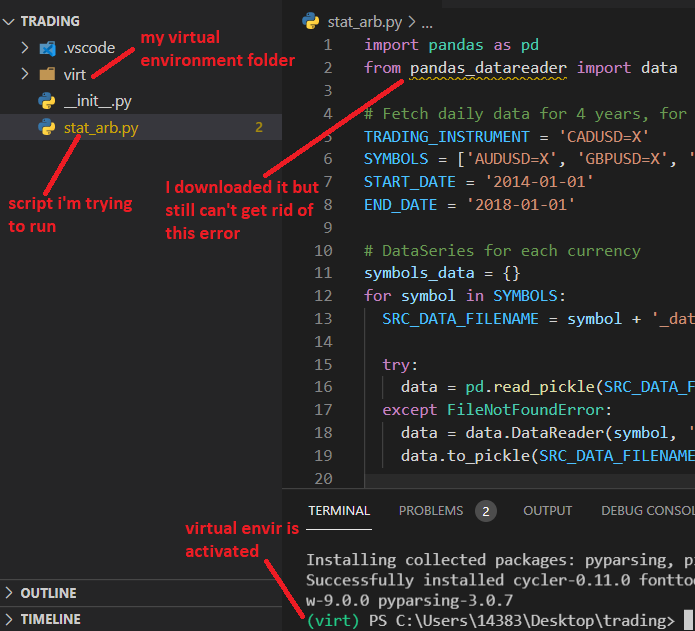This screenshot has height=631, width=695.
Task: Click the number 2 badge on Problems tab
Action: click(486, 511)
